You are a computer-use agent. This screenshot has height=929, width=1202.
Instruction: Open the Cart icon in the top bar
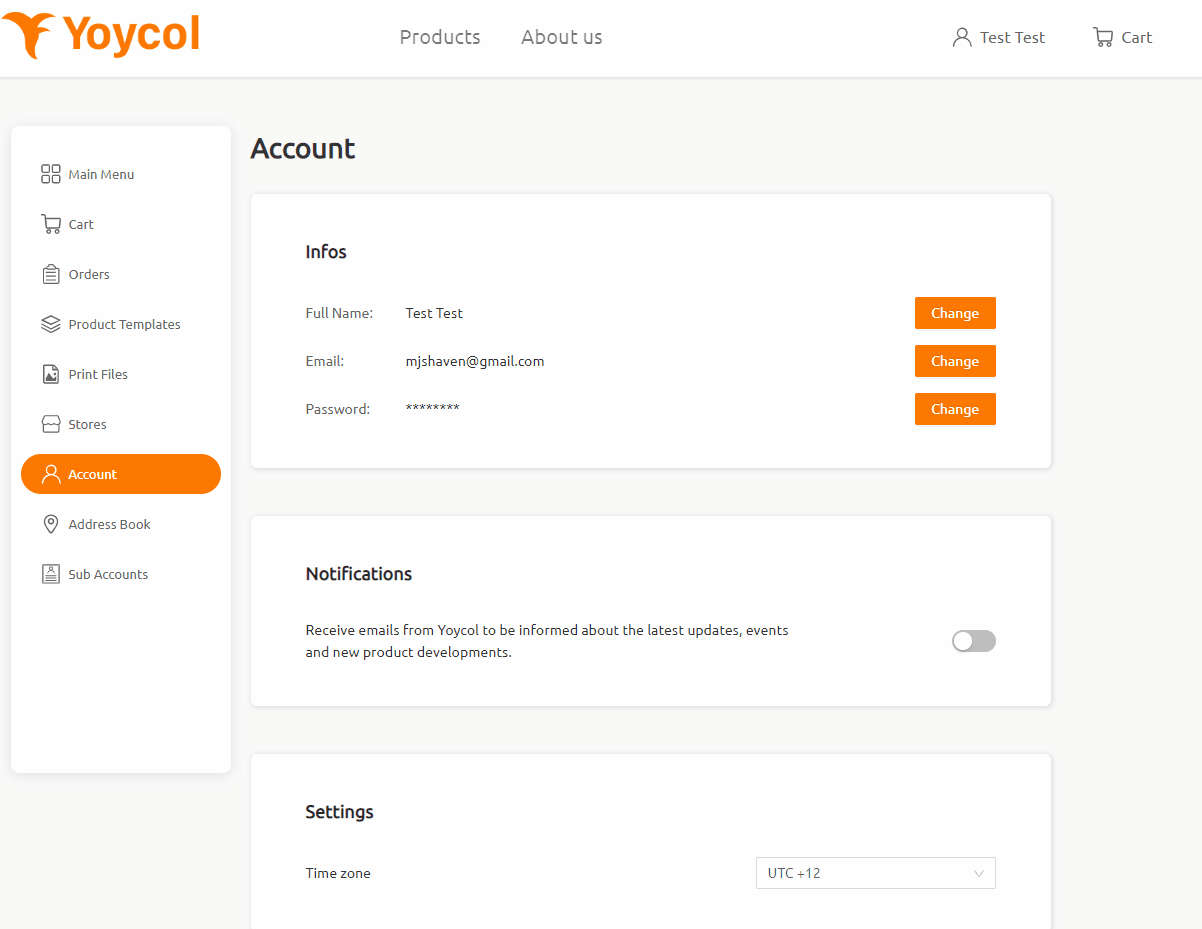(x=1104, y=36)
